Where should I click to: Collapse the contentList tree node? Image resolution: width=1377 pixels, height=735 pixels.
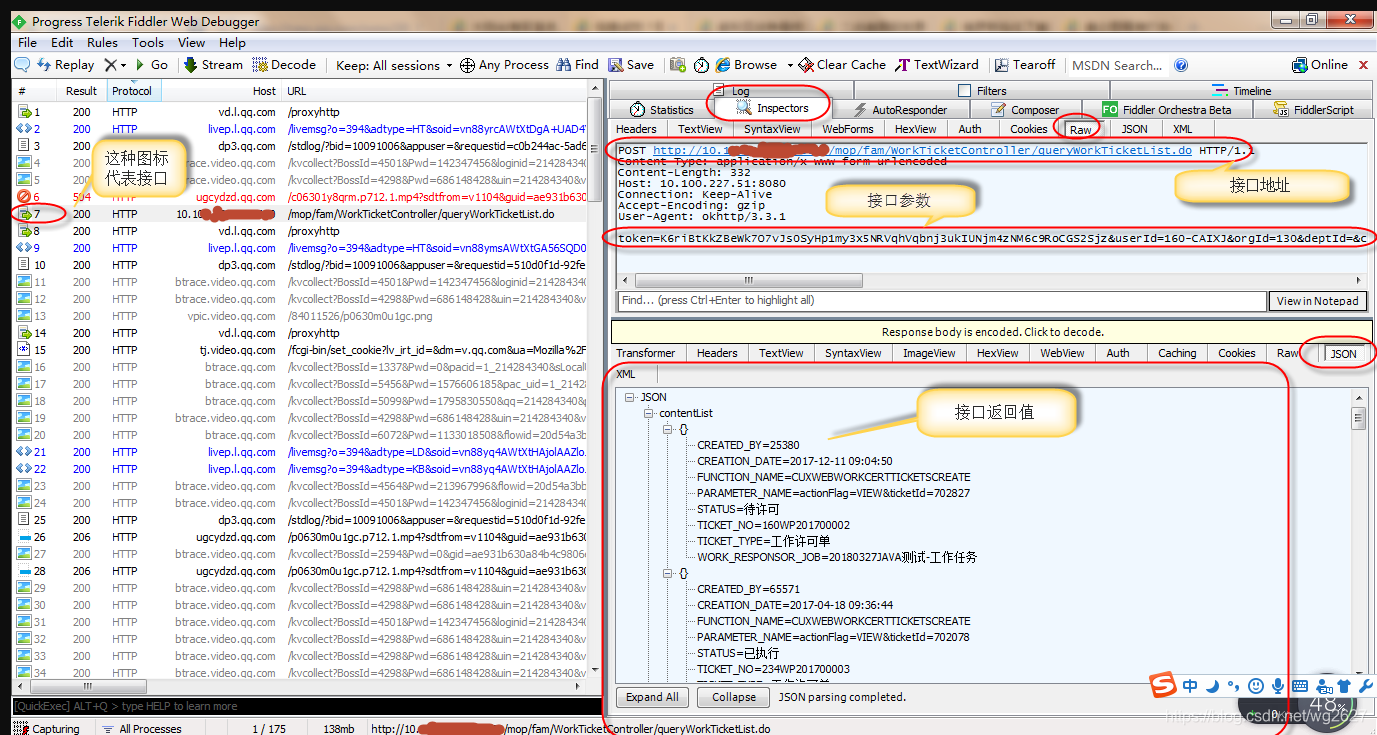coord(650,413)
